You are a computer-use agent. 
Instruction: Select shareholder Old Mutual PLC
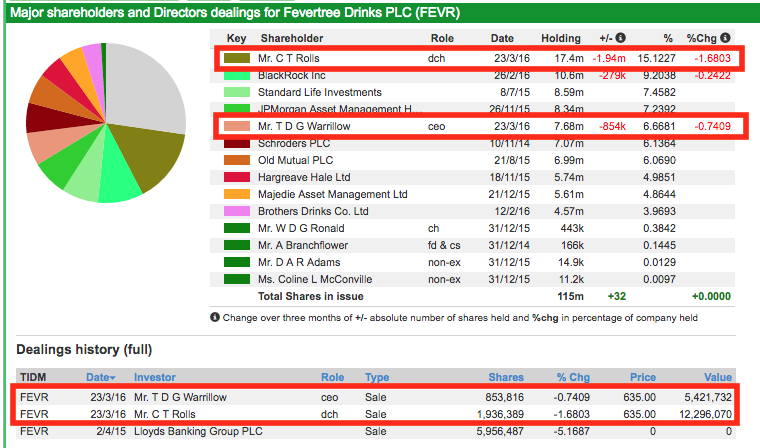pyautogui.click(x=295, y=160)
